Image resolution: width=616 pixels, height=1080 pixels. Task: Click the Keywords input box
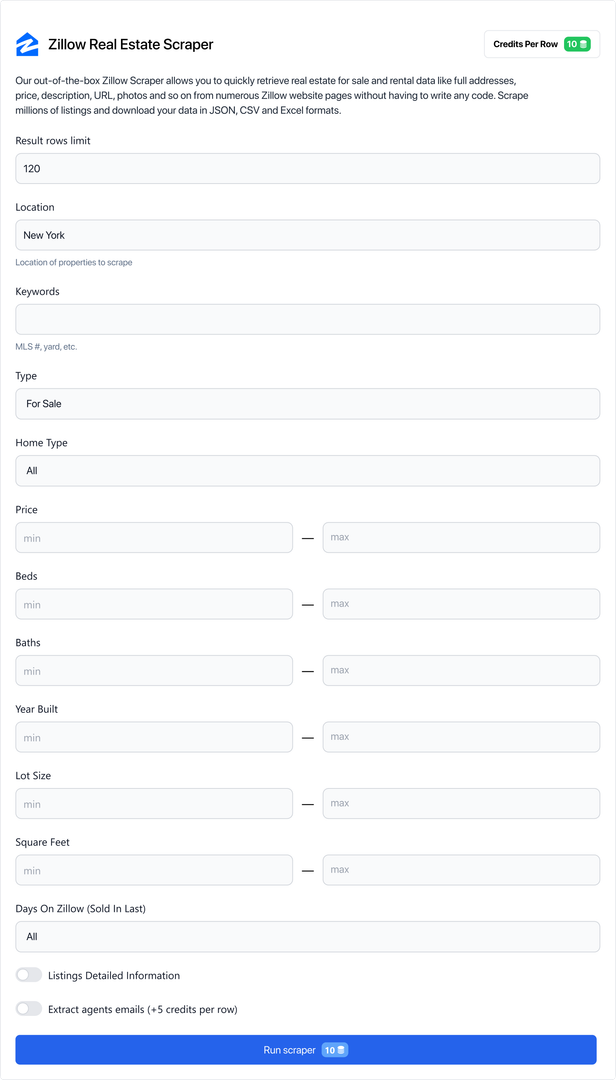point(307,318)
